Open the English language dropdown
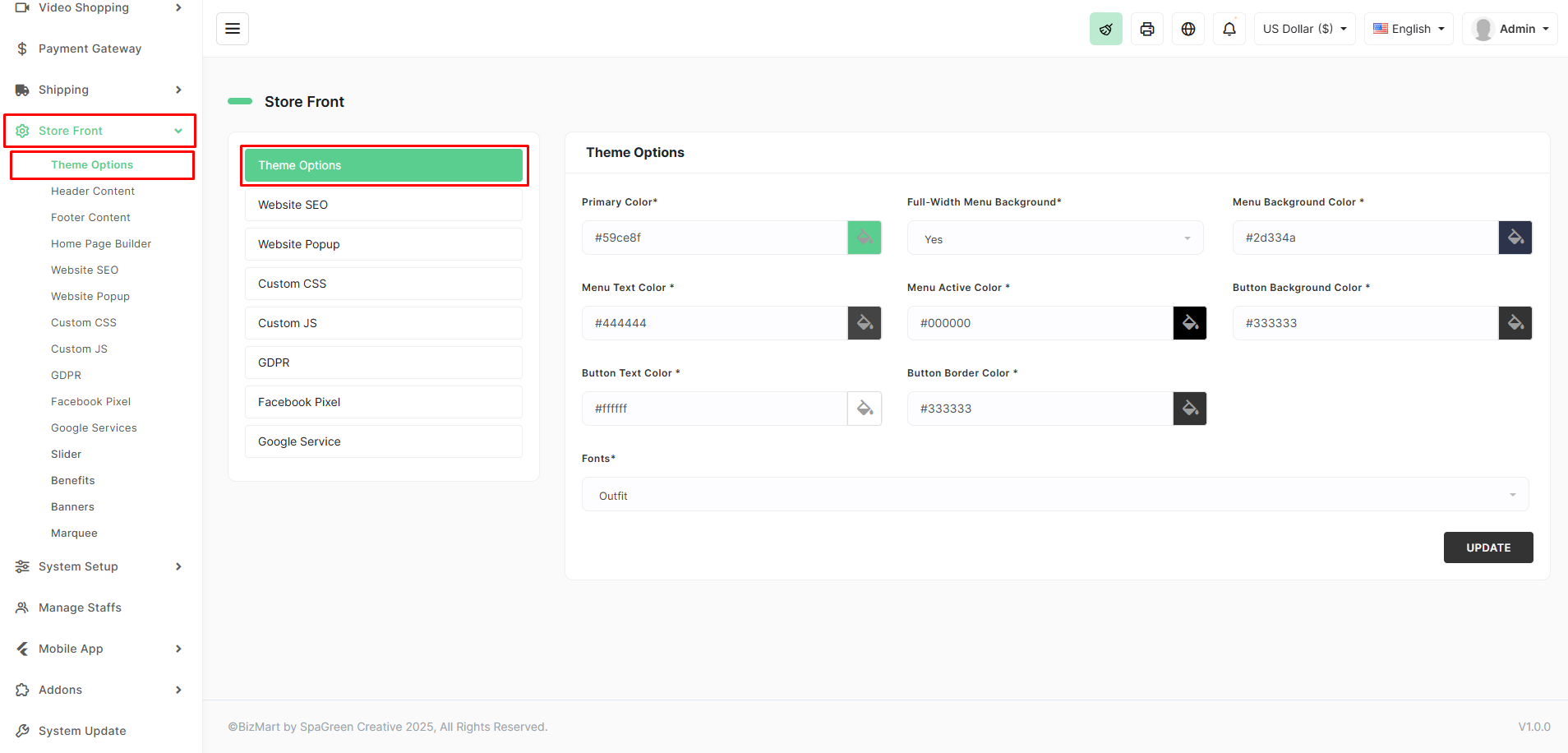This screenshot has height=753, width=1568. (1409, 29)
